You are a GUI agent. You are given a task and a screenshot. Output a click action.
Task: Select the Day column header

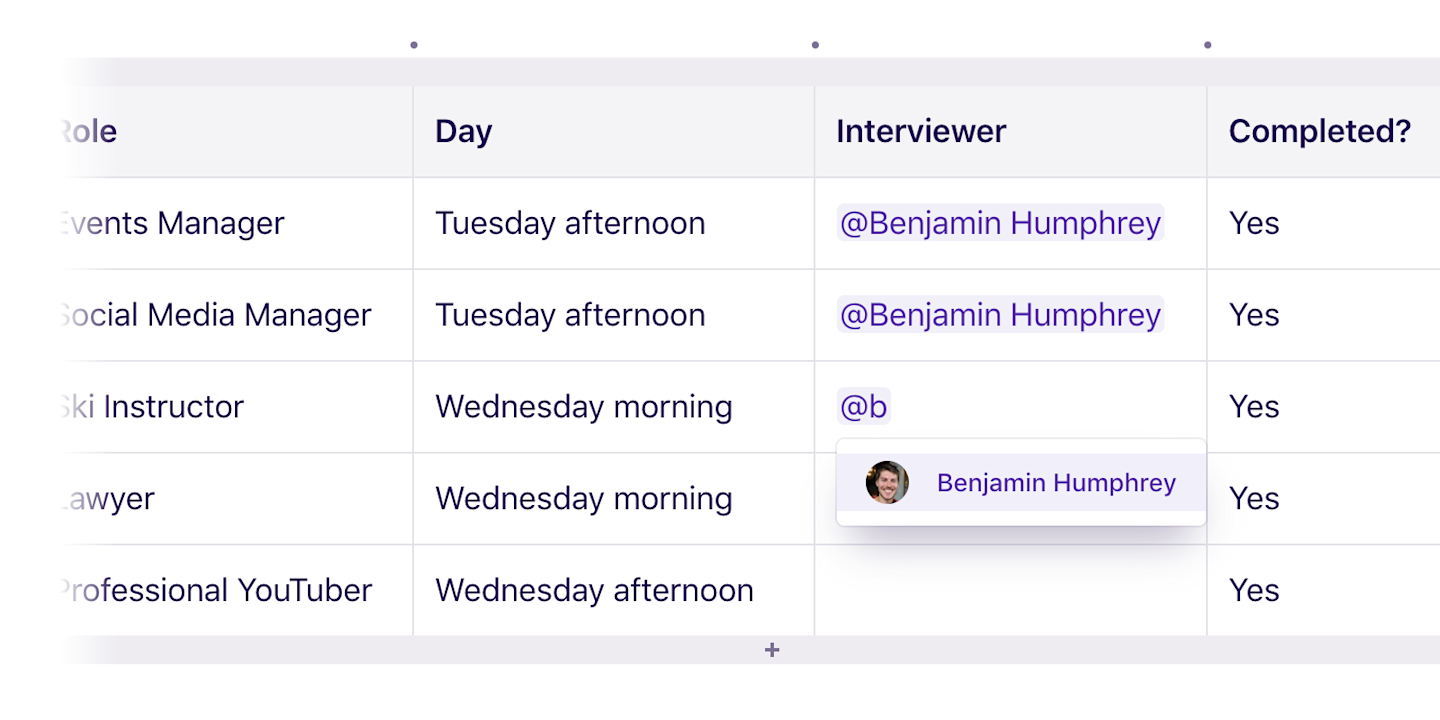click(614, 132)
